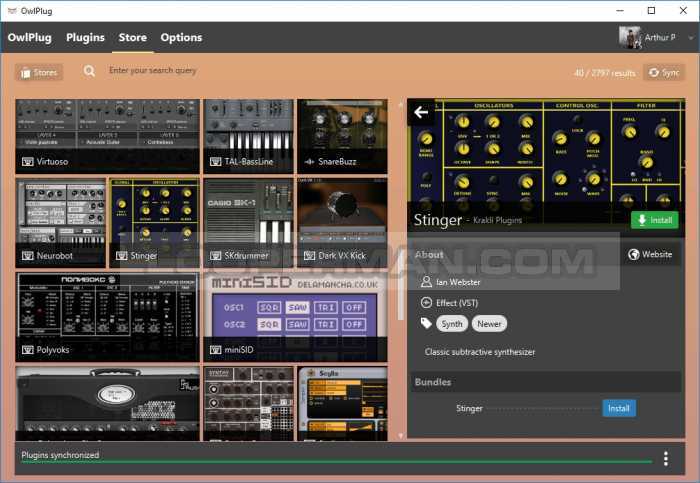The height and width of the screenshot is (483, 700).
Task: Click the user avatar picture
Action: [x=630, y=37]
